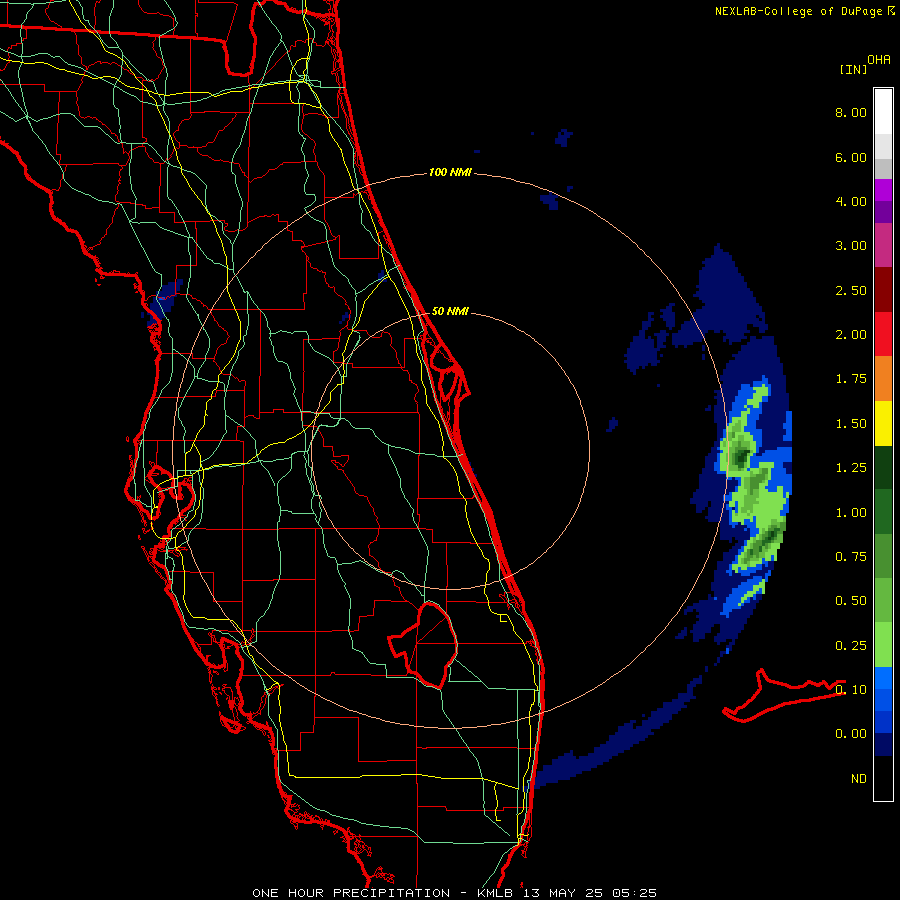This screenshot has height=900, width=900.
Task: Select the 1.25 legend value
Action: [x=850, y=468]
